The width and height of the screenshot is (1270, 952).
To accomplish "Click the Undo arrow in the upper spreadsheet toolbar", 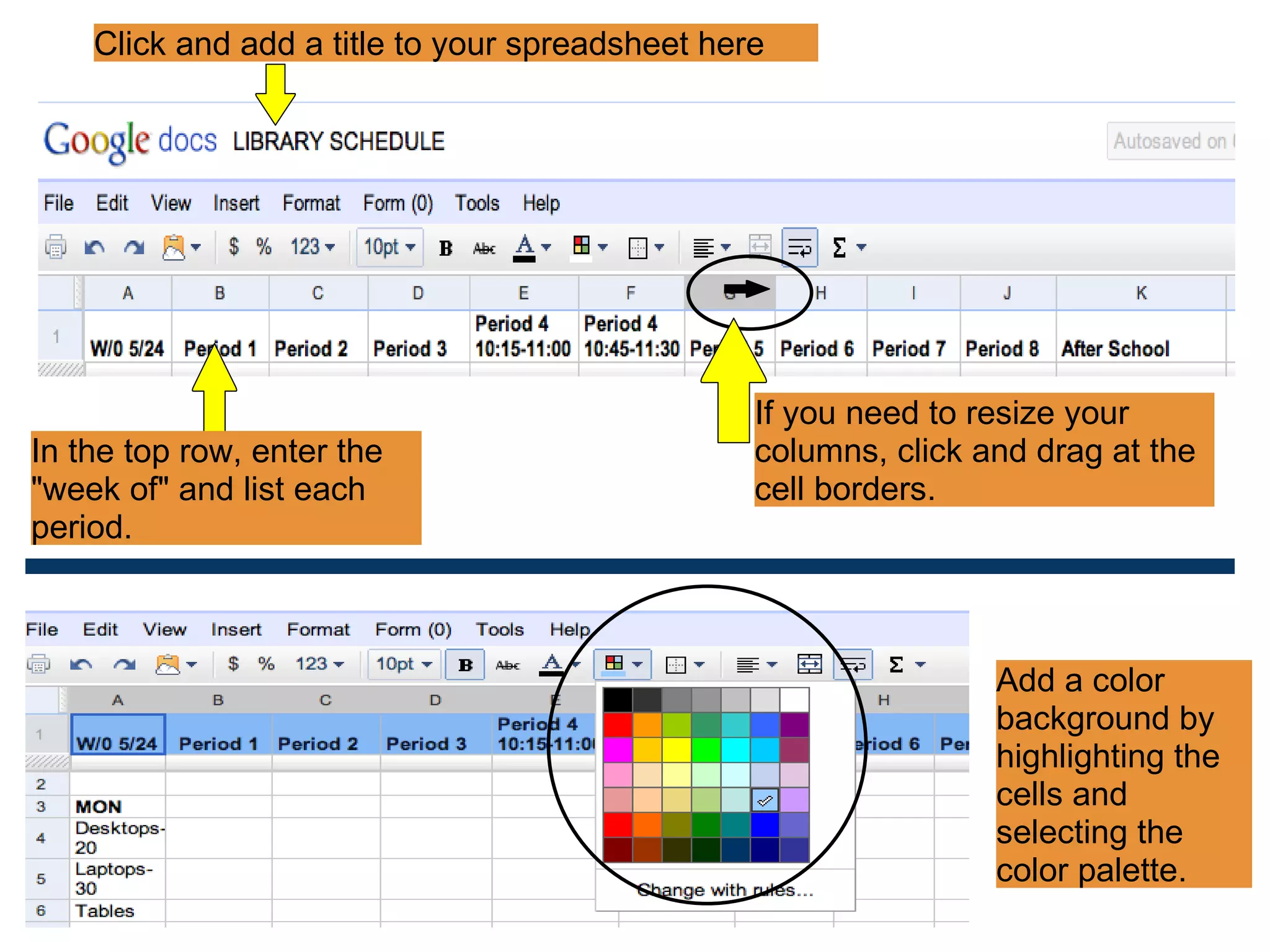I will tap(94, 248).
